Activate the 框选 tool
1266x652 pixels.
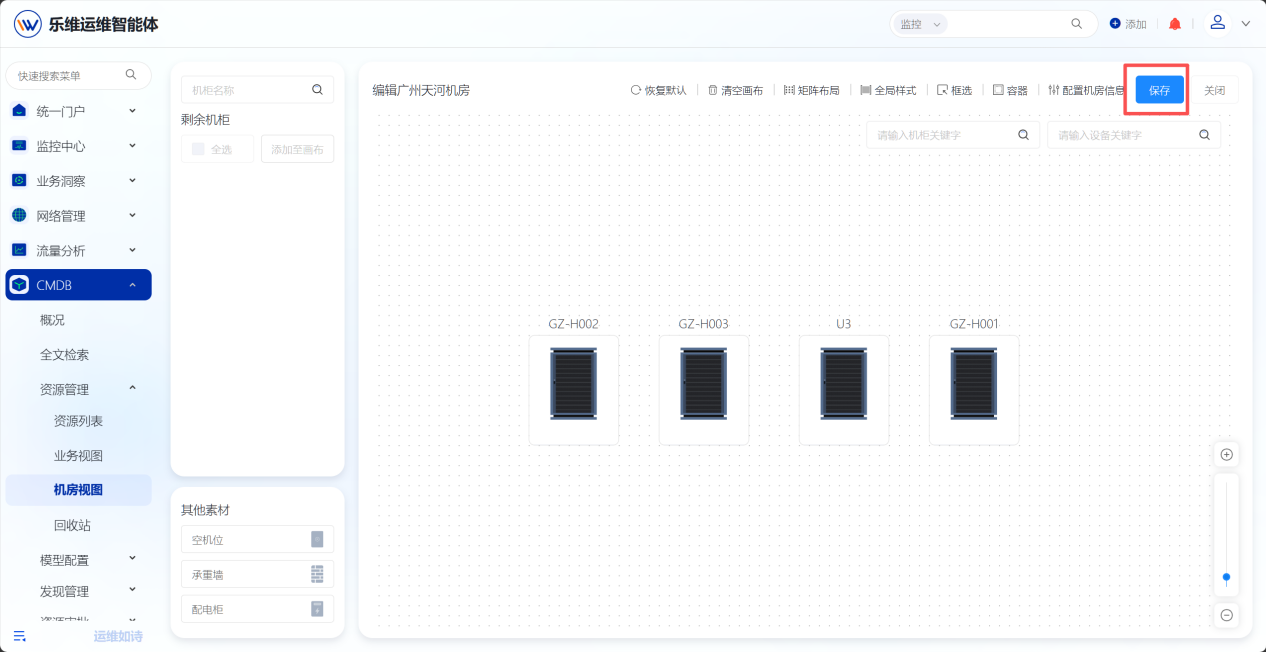click(954, 90)
